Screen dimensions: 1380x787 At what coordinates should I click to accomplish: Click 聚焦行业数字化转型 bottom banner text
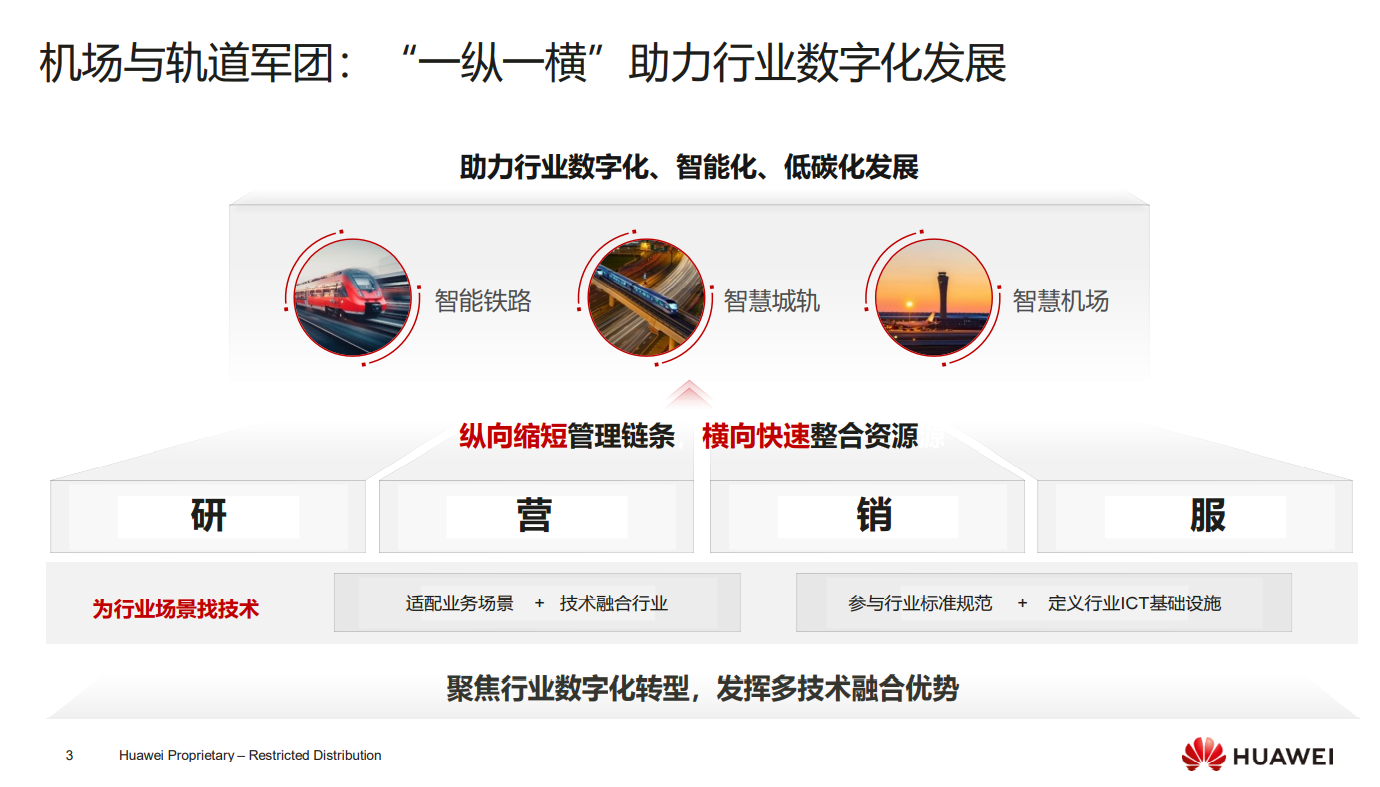[x=702, y=689]
